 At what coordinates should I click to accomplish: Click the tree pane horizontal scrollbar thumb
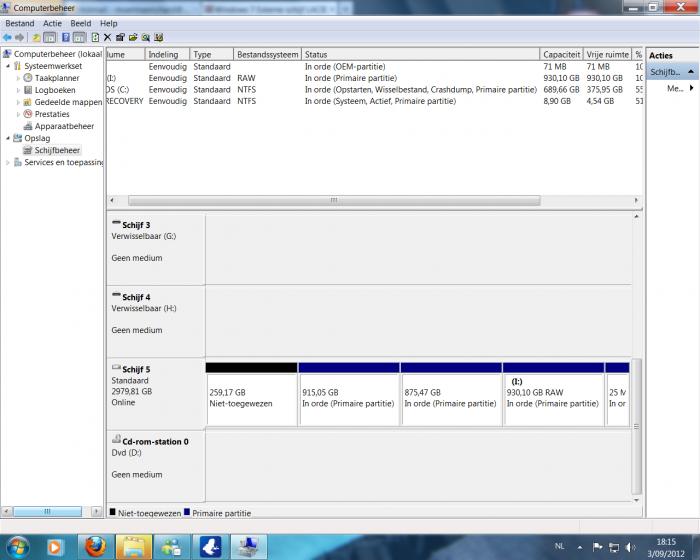click(x=47, y=511)
